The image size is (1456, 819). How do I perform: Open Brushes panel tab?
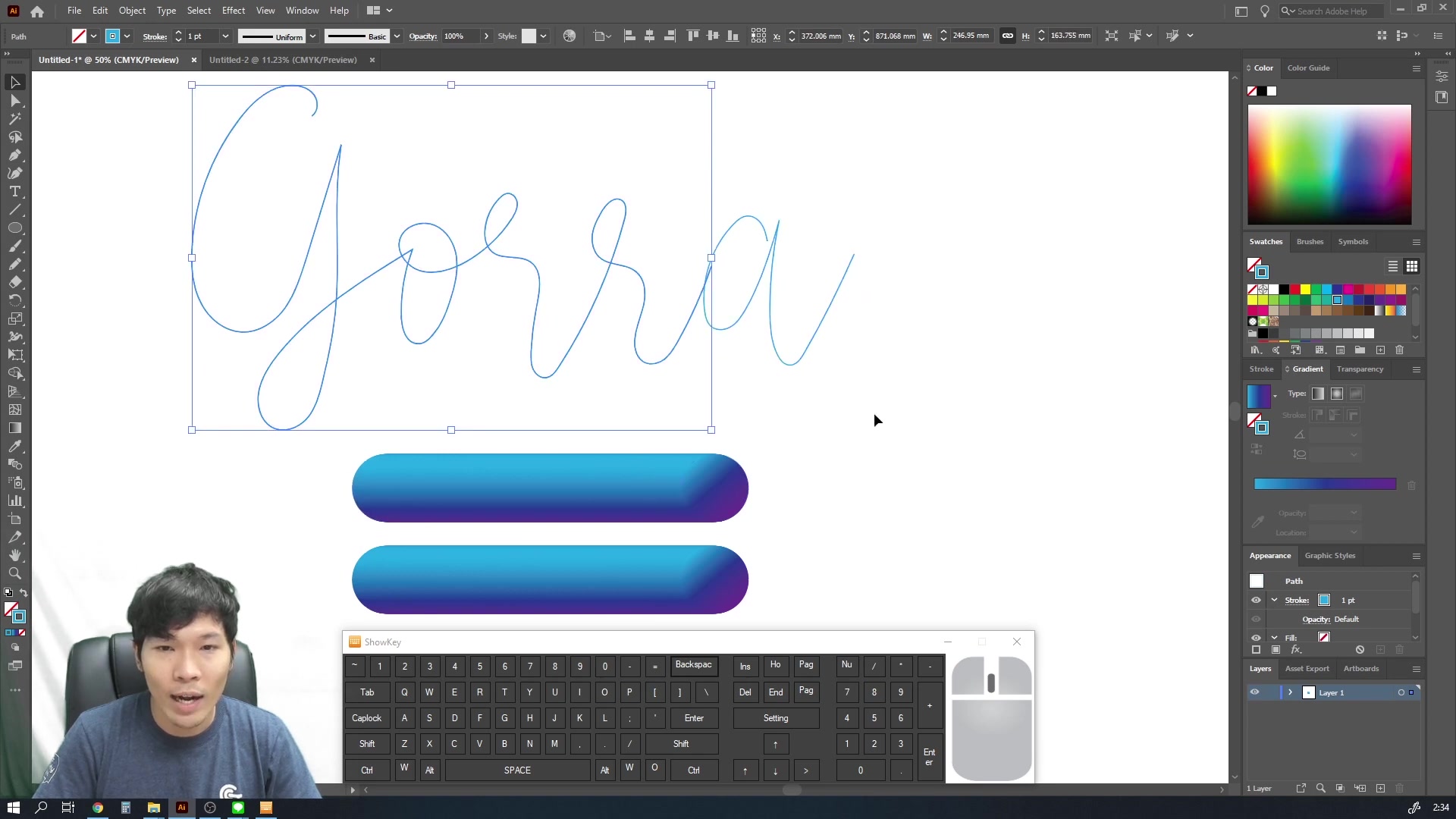(1310, 242)
